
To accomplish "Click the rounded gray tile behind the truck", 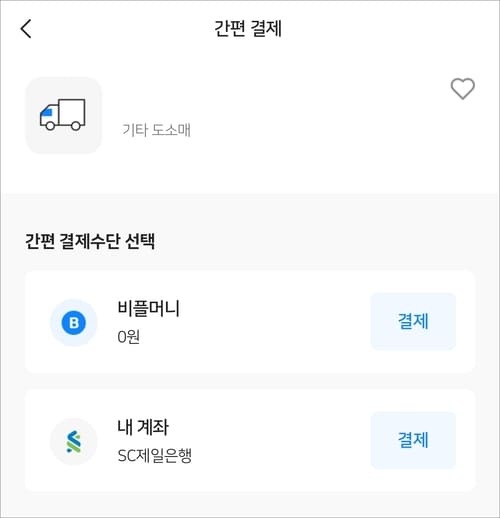I will point(63,115).
